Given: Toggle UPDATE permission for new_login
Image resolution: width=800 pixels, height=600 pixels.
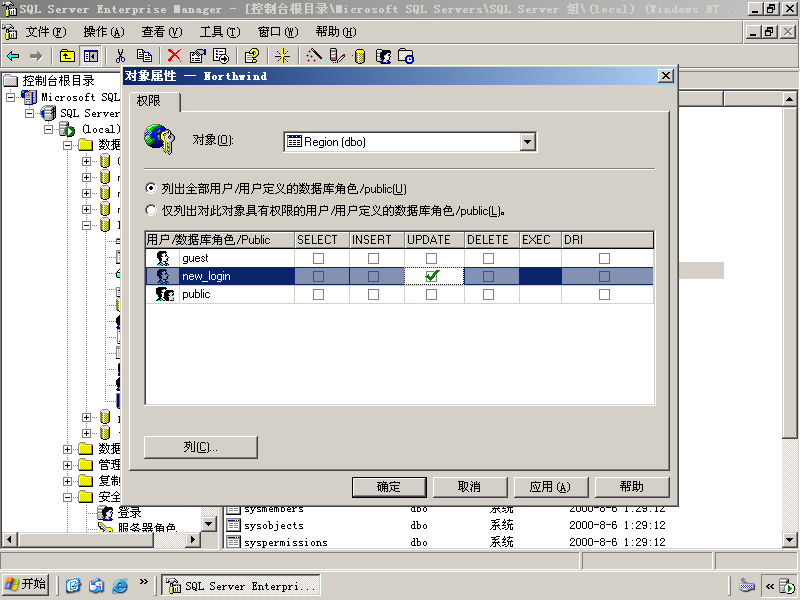Looking at the screenshot, I should (432, 277).
